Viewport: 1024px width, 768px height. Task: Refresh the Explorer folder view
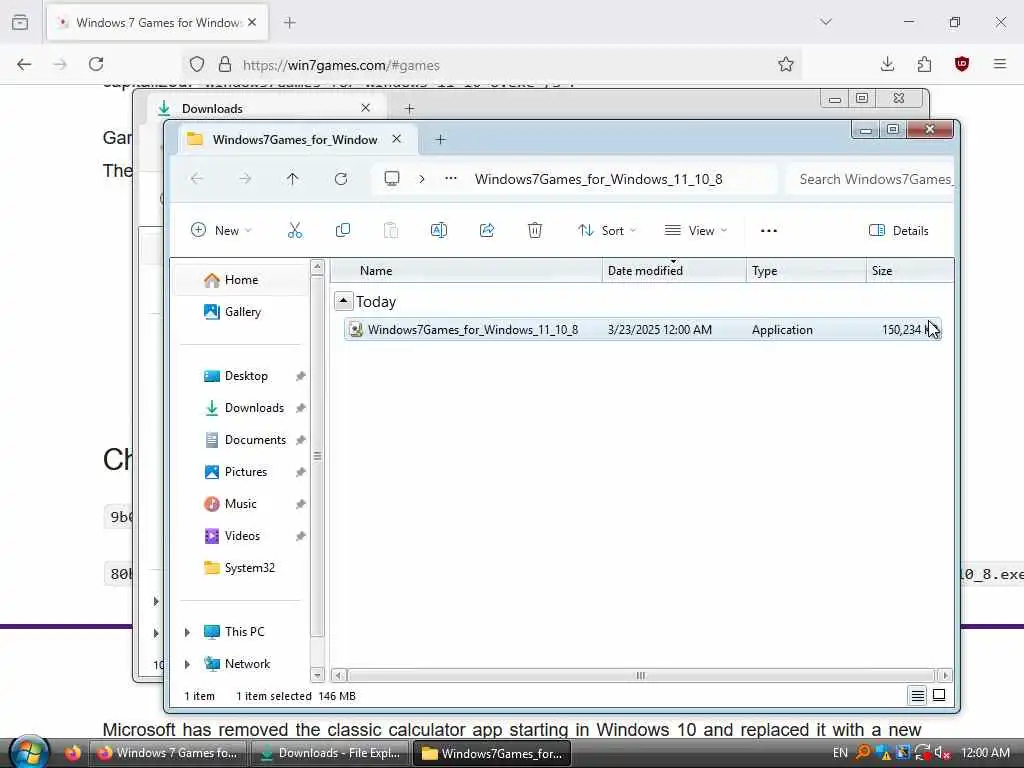coord(341,179)
